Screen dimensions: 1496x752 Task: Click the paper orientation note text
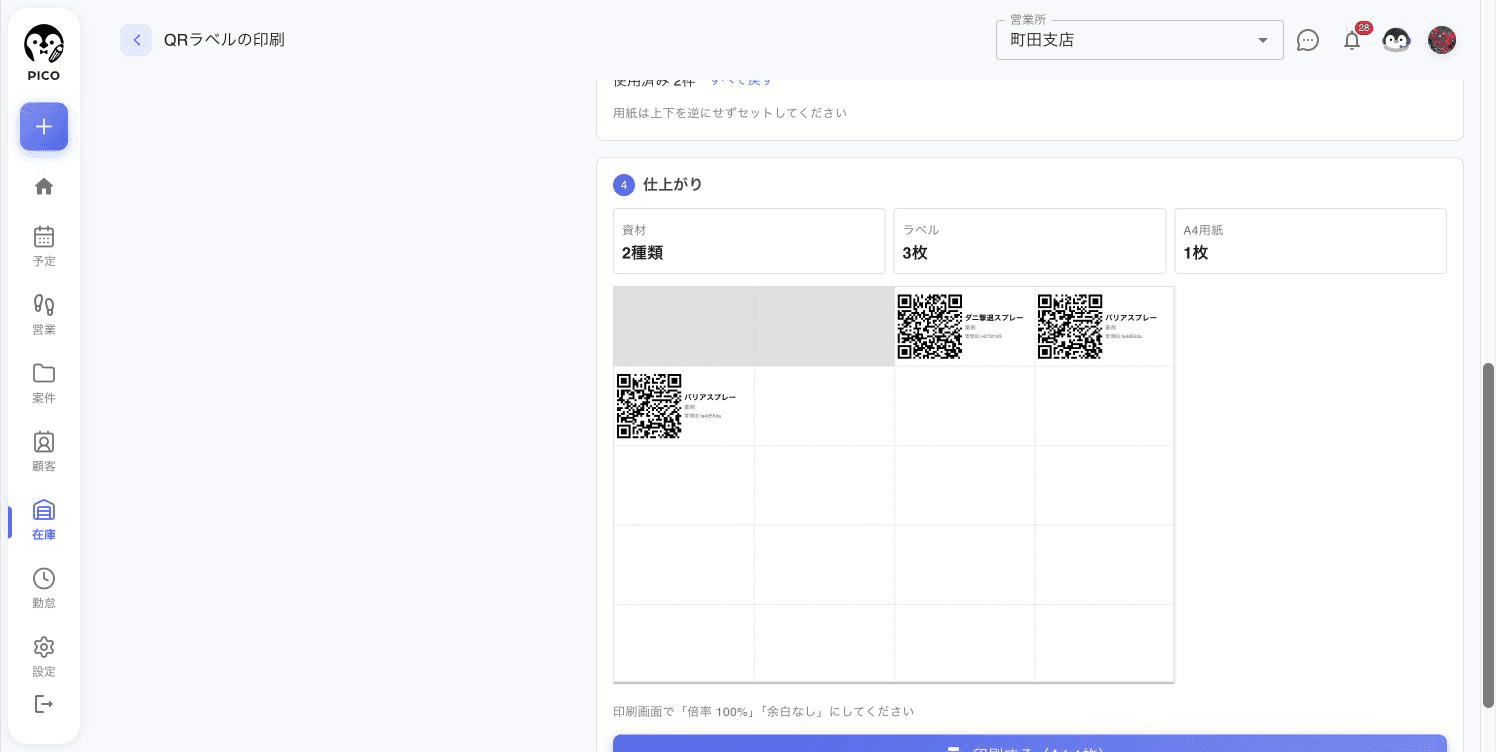[730, 113]
